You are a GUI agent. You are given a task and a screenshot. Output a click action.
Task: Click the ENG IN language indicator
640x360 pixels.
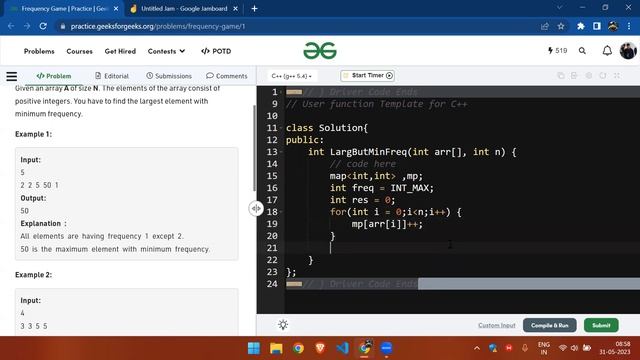[x=543, y=348]
